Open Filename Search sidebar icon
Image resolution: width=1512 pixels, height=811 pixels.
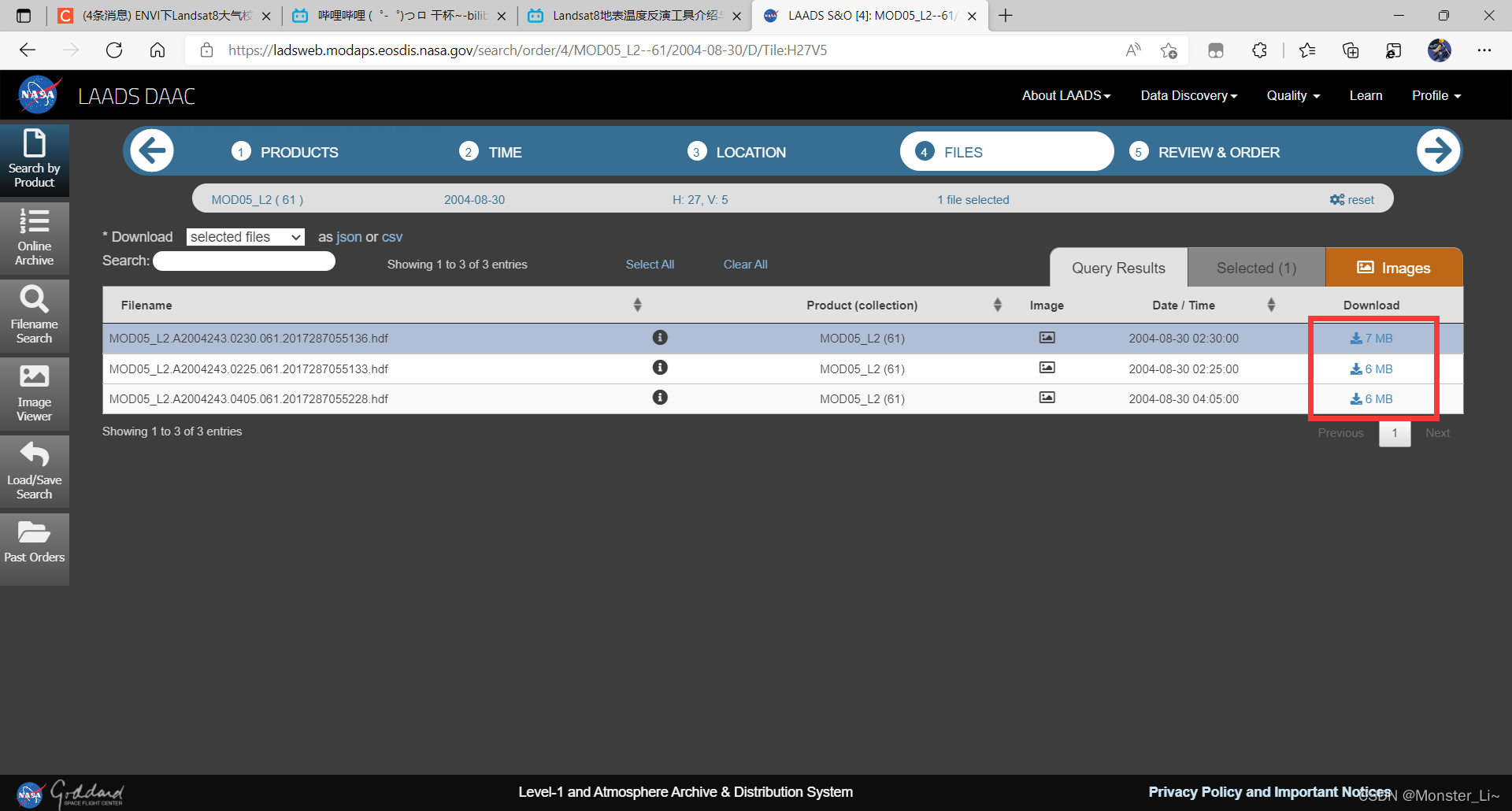pos(35,316)
